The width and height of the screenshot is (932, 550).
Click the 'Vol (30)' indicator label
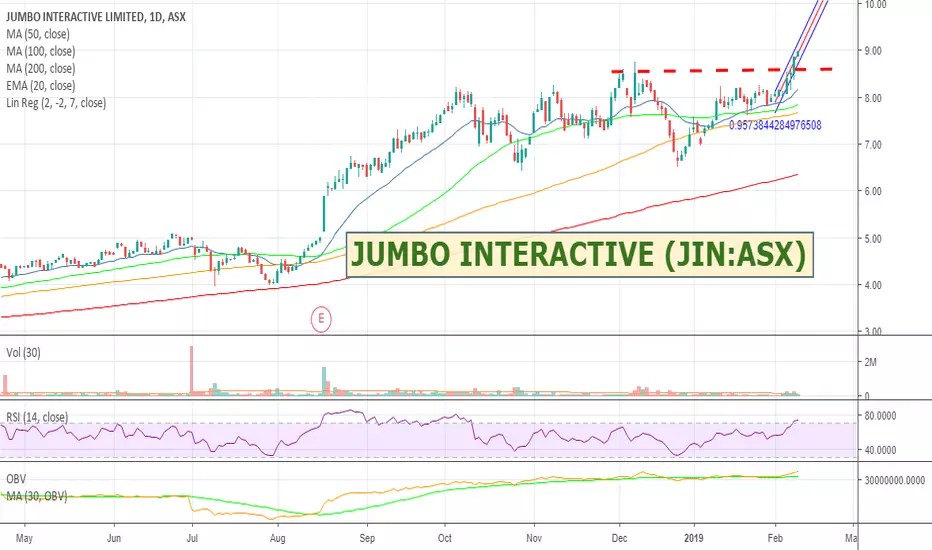[x=23, y=353]
